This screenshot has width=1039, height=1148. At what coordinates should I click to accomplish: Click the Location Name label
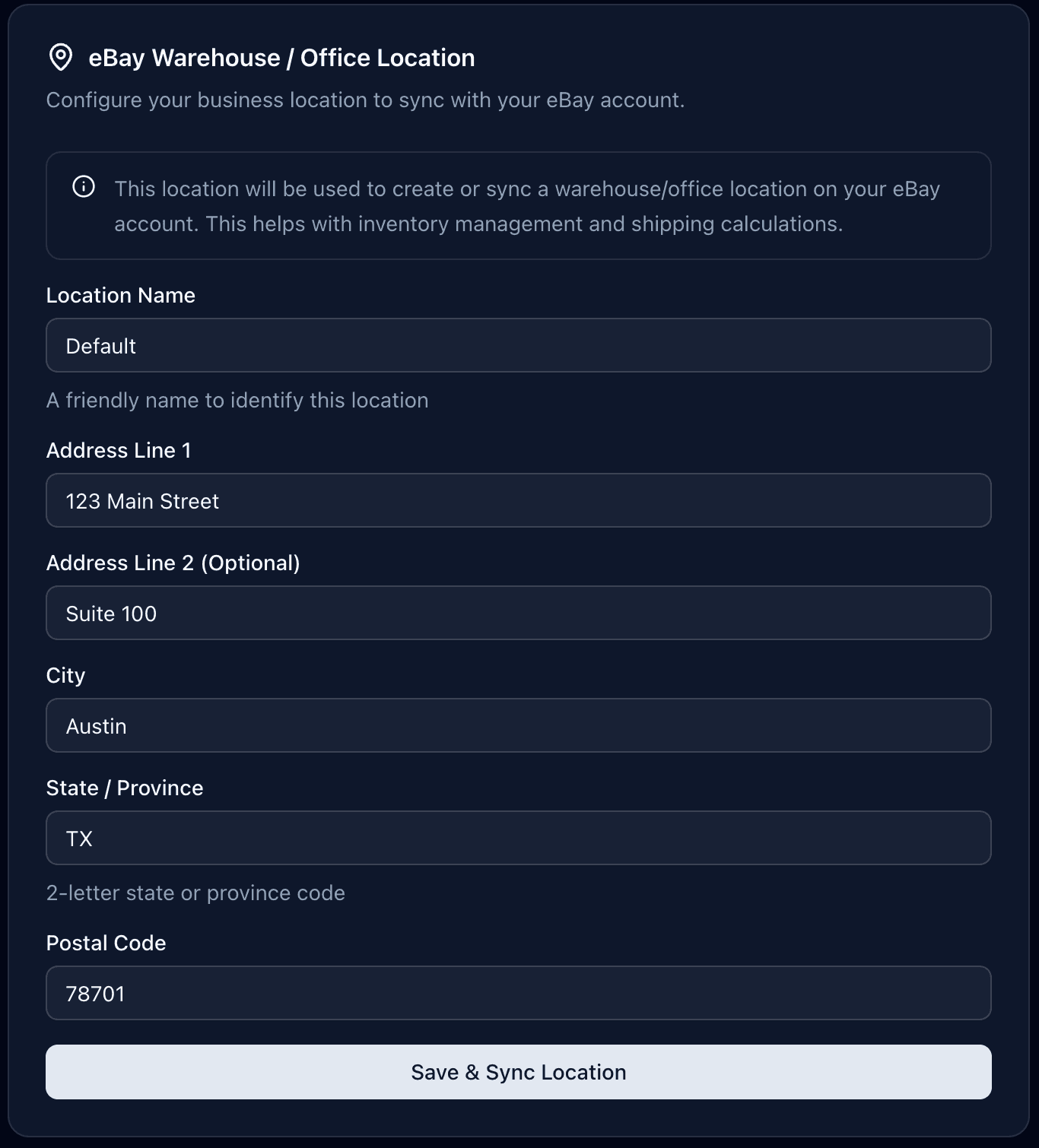[x=121, y=295]
